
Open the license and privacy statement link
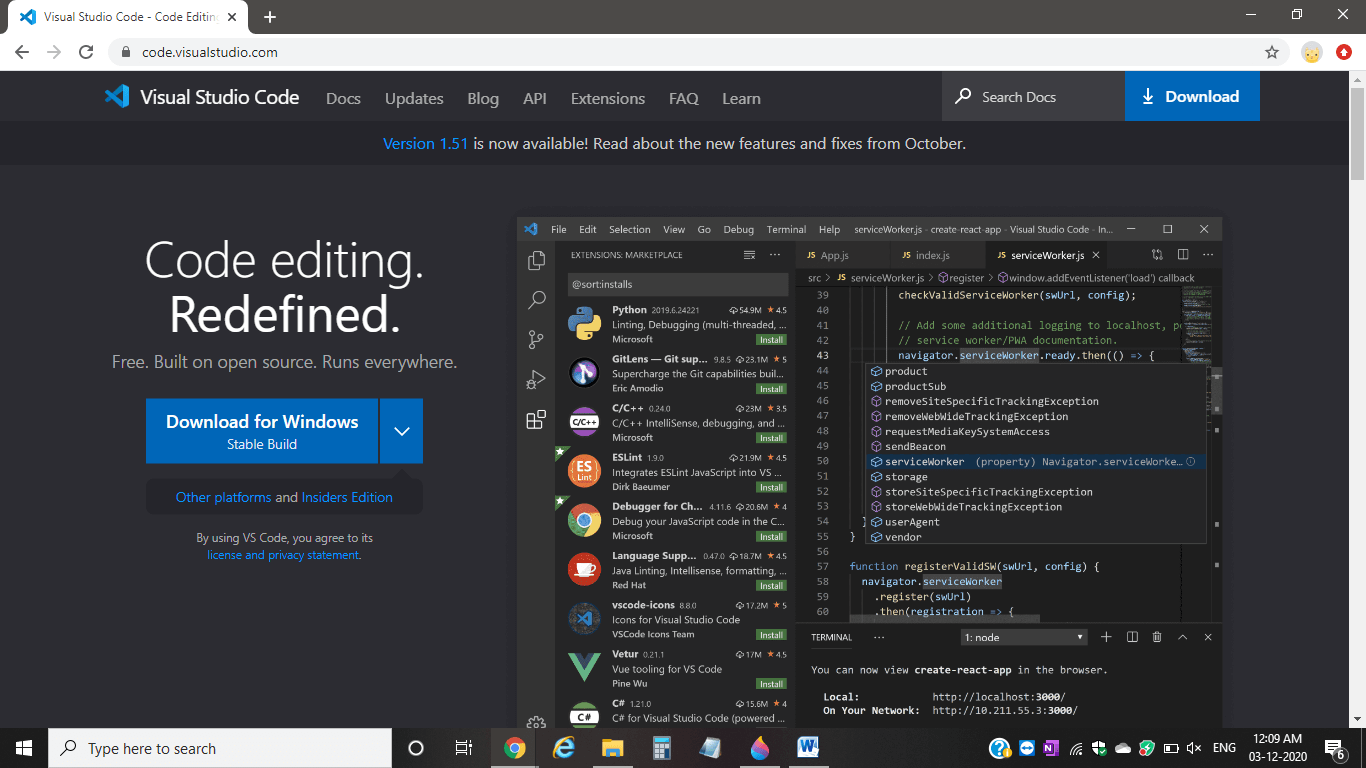283,555
